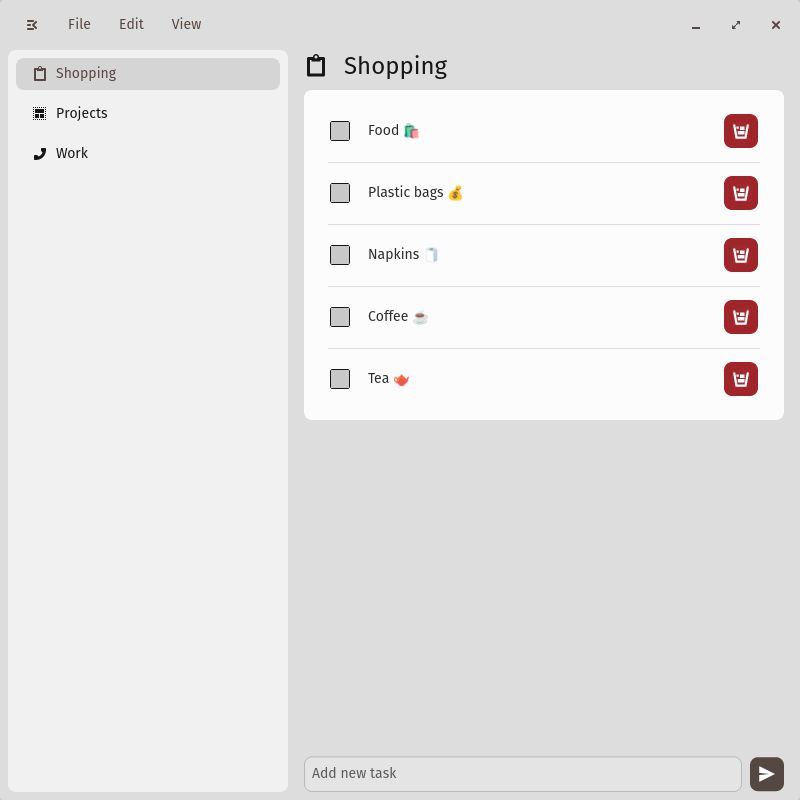800x800 pixels.
Task: Maximize the window
Action: pos(736,25)
